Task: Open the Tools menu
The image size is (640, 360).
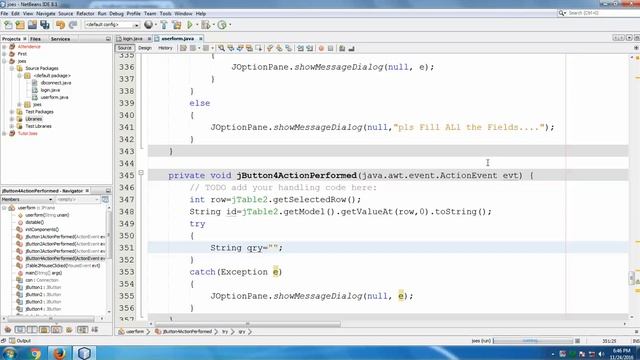Action: click(165, 13)
